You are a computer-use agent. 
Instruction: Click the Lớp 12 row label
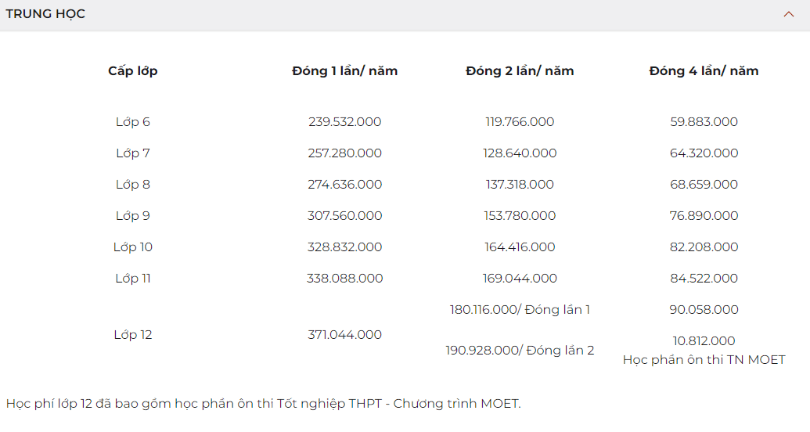133,335
